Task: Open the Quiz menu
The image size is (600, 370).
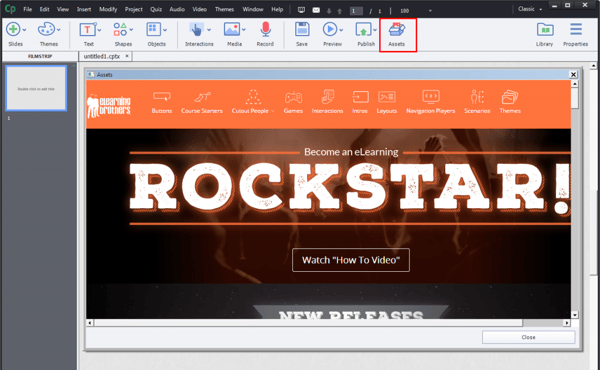Action: pos(156,9)
